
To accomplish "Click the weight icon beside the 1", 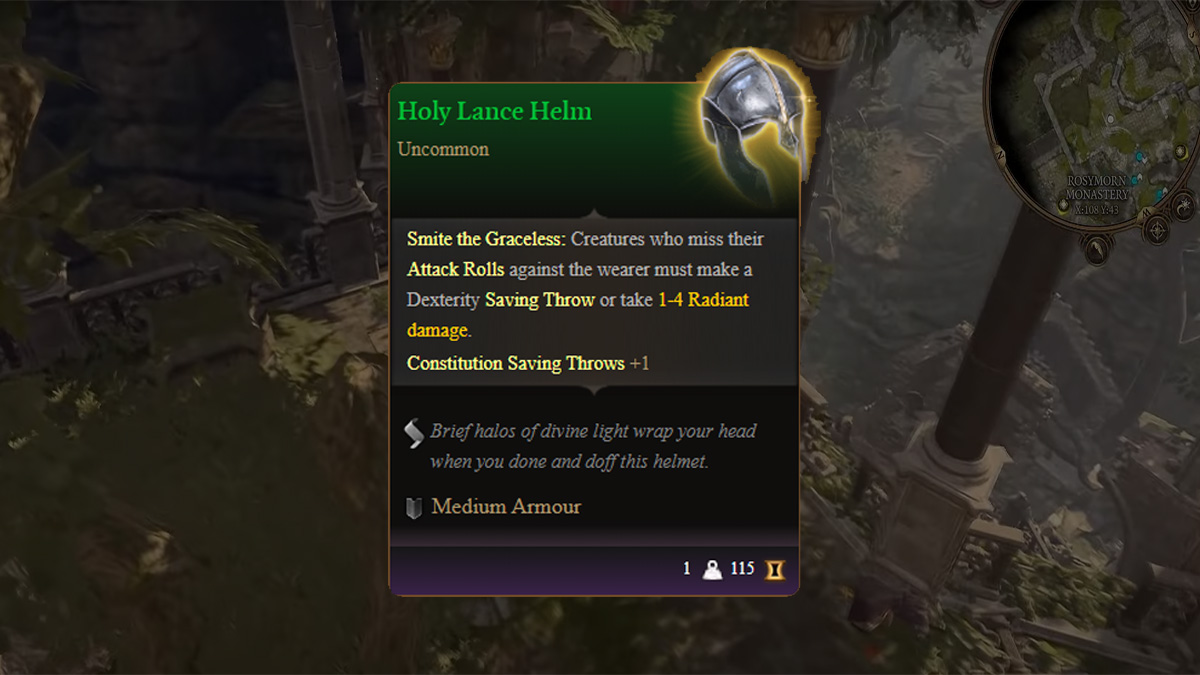I will click(x=712, y=569).
